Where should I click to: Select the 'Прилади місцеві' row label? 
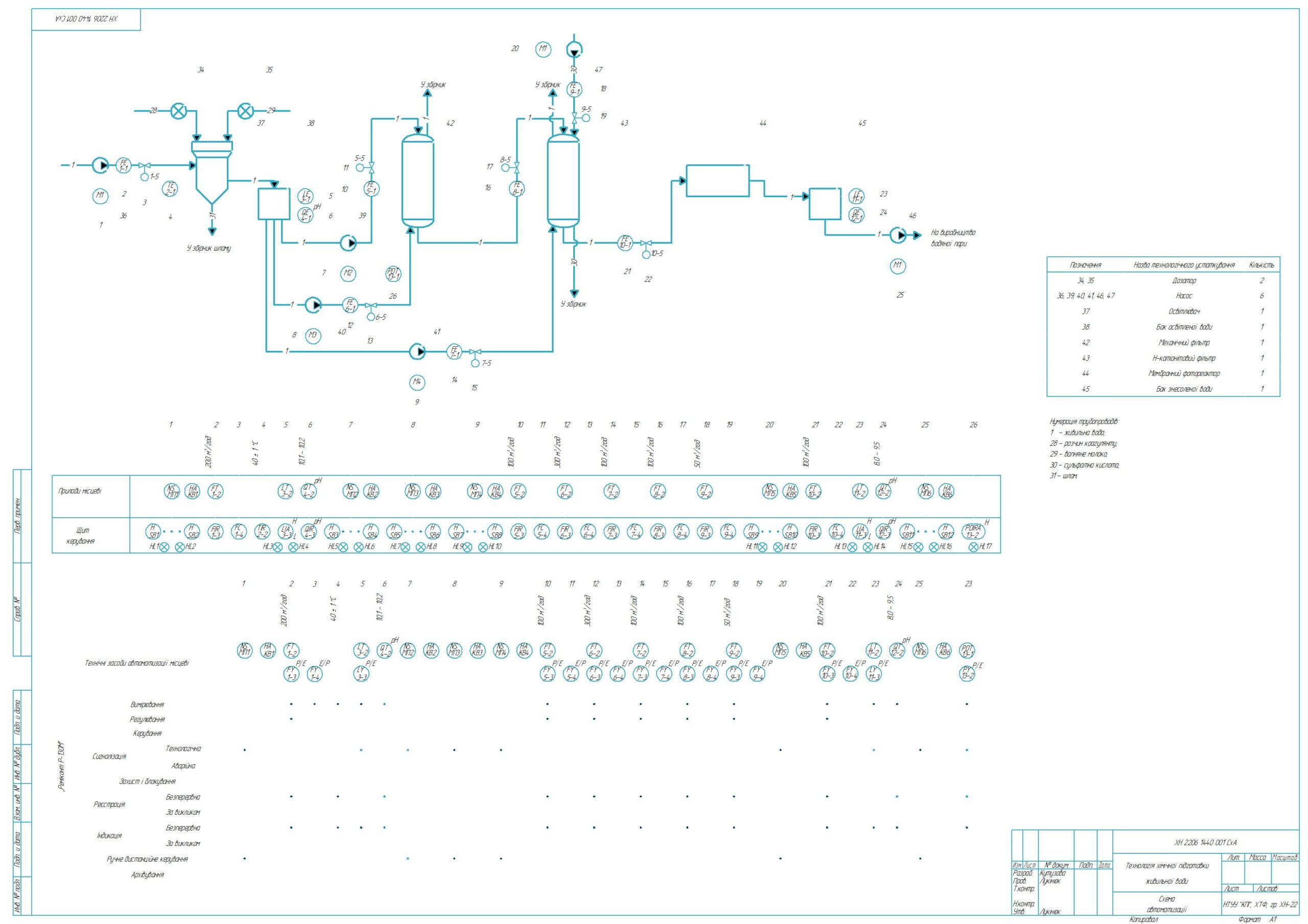tap(80, 491)
